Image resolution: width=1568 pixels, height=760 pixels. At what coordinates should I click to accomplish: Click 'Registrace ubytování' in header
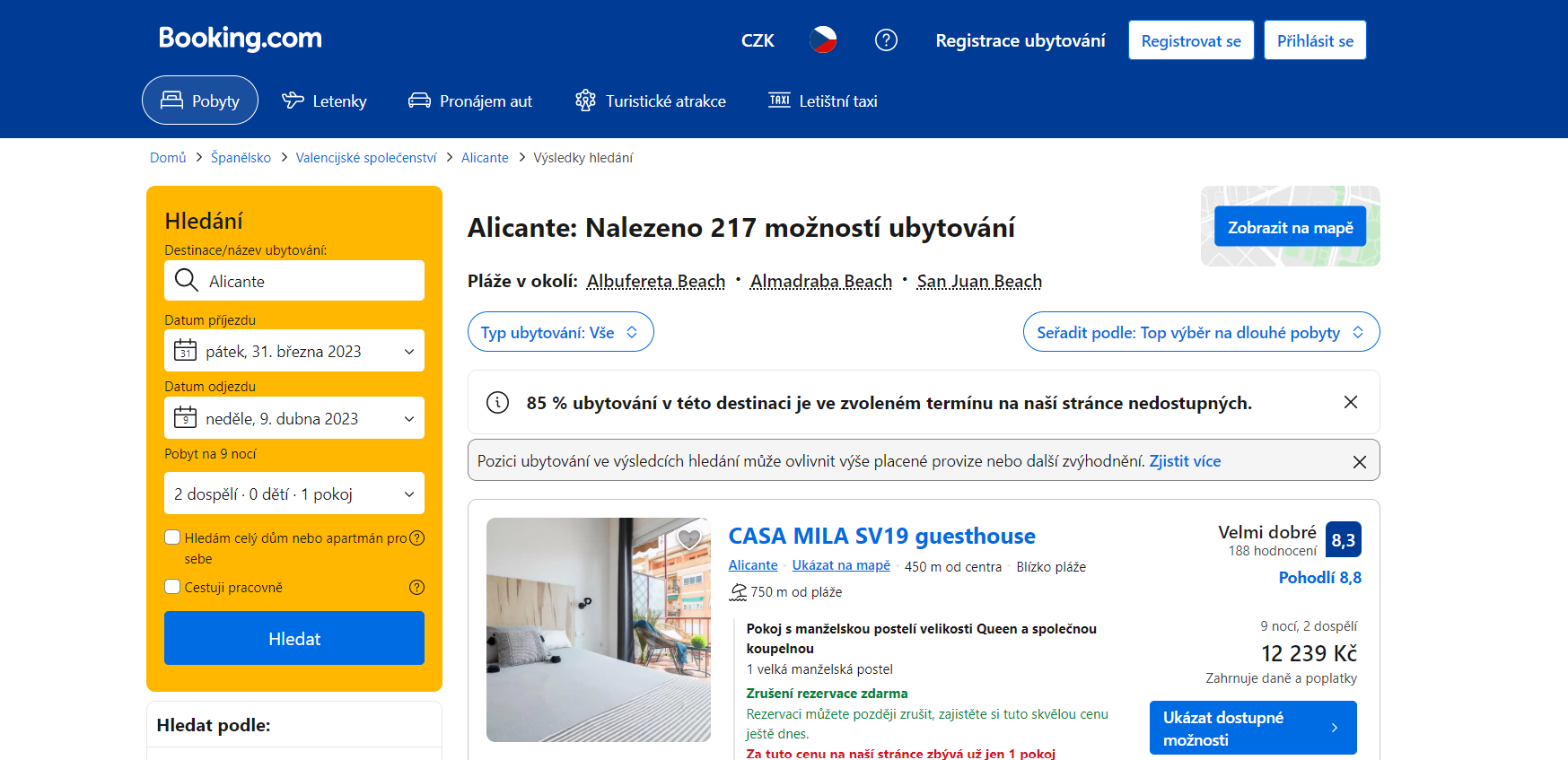pos(1021,40)
